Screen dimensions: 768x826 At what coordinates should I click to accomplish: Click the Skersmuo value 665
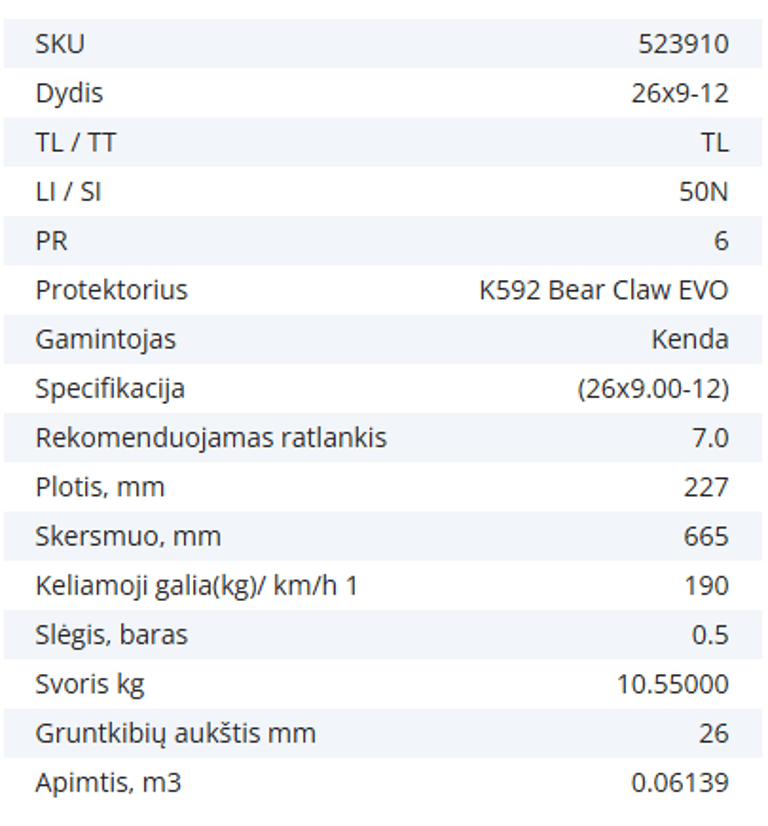tap(705, 536)
